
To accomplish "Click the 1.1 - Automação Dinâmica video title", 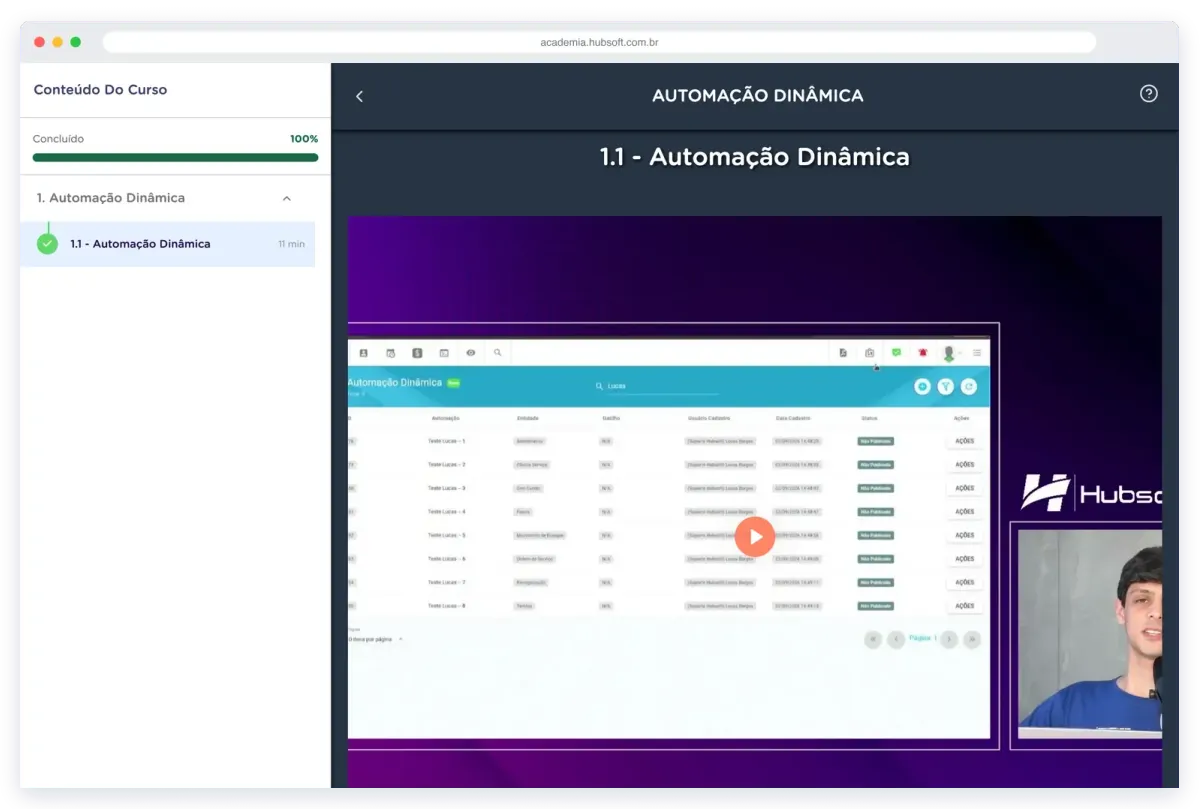I will pos(755,157).
